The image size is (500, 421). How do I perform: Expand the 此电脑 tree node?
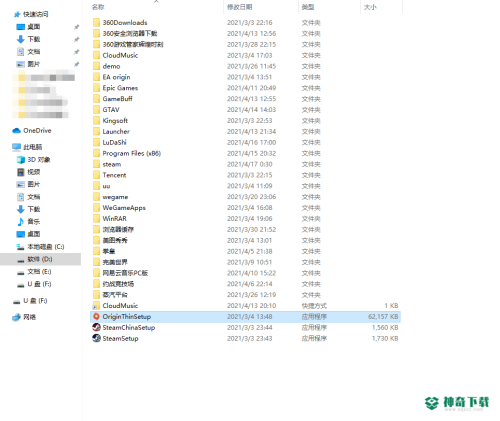pyautogui.click(x=32, y=147)
